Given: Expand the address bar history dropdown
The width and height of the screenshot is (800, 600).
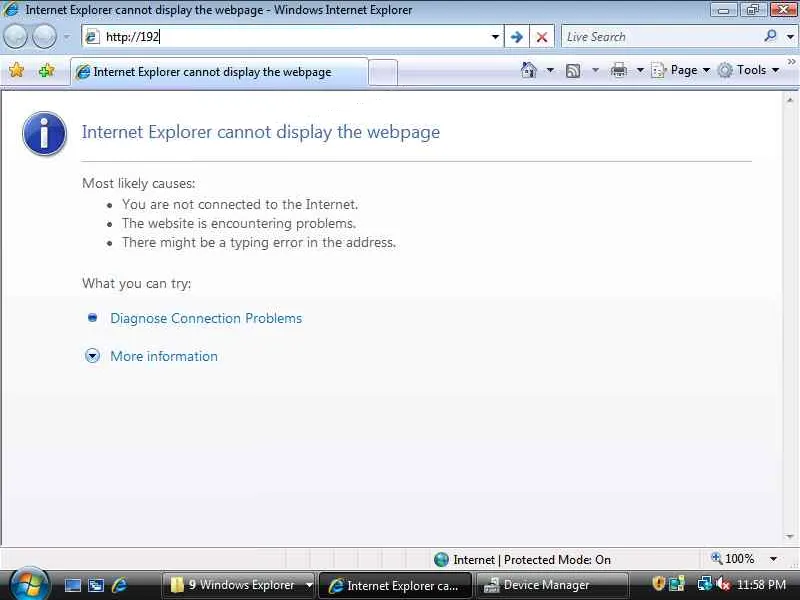Looking at the screenshot, I should (x=495, y=37).
